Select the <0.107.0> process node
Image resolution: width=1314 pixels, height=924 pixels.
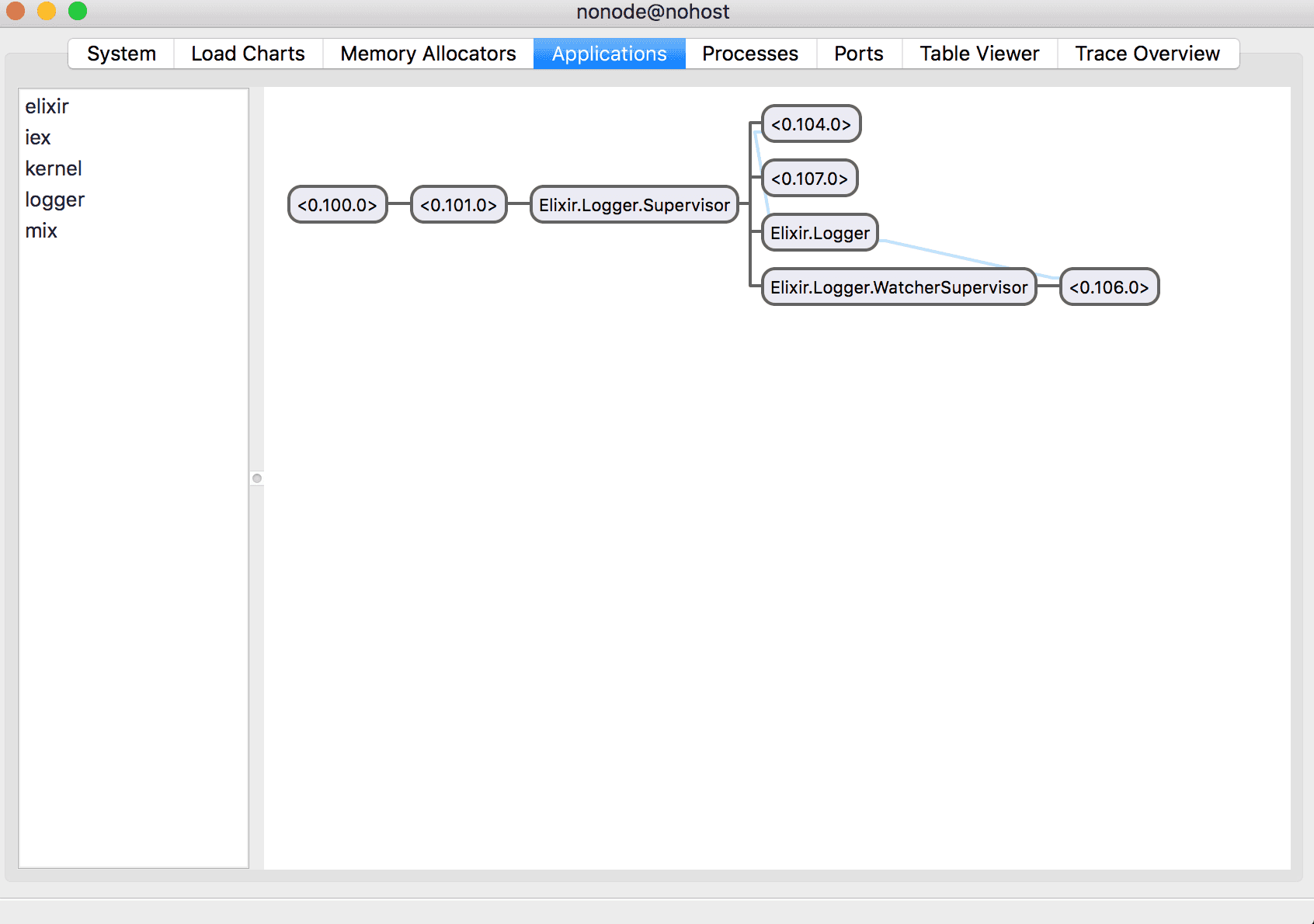coord(809,179)
